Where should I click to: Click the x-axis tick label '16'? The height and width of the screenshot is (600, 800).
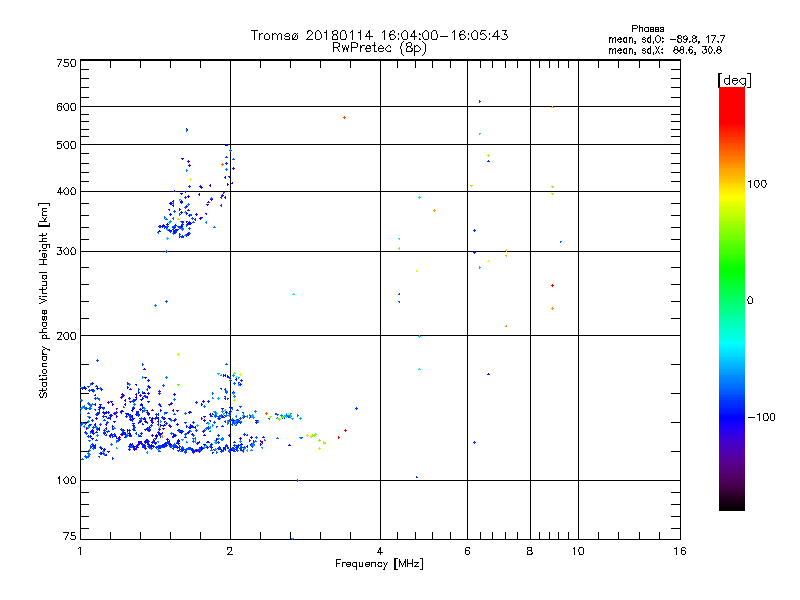680,551
